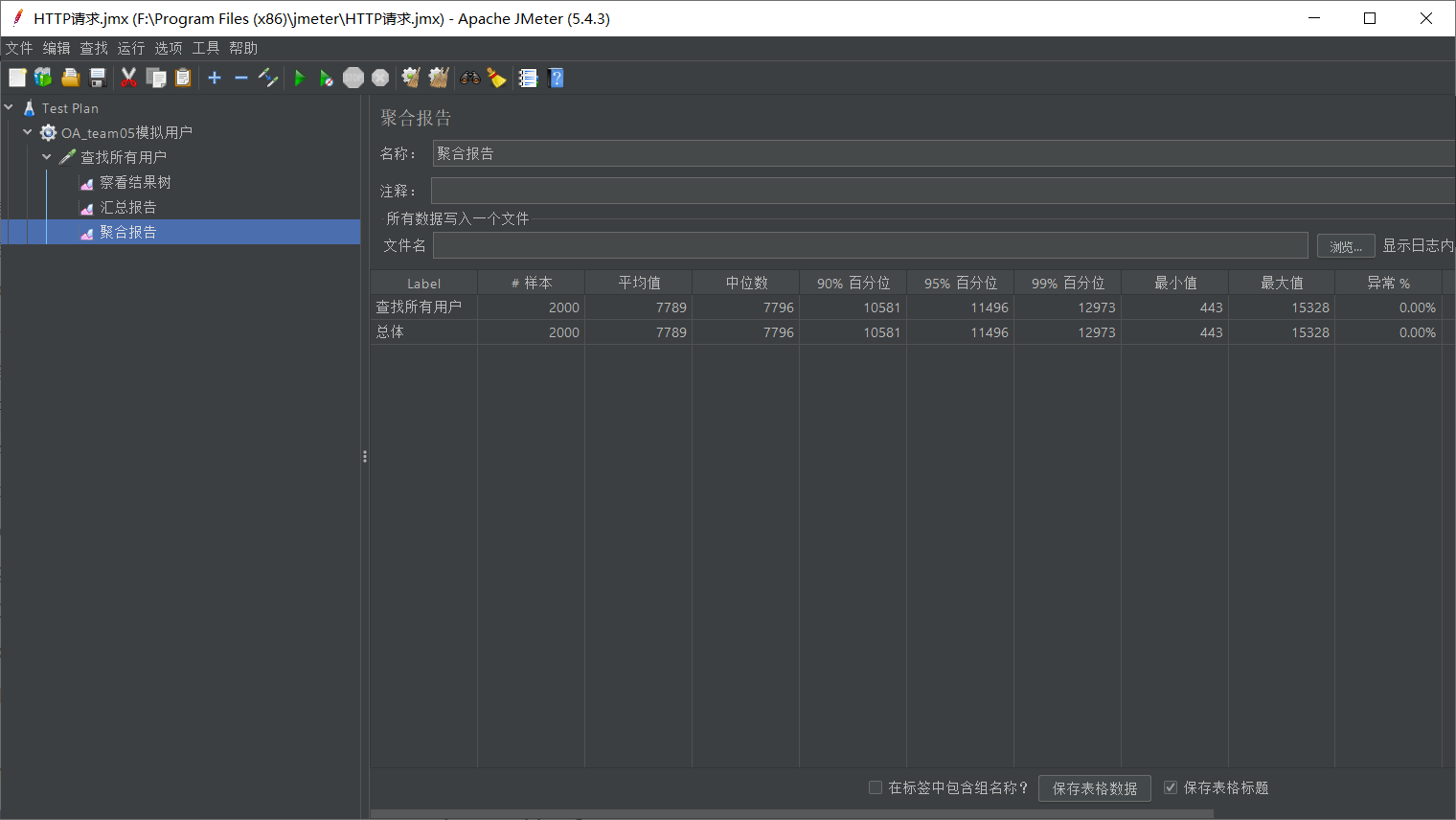Select the 察看结果树 tree item
This screenshot has height=820, width=1456.
pyautogui.click(x=135, y=182)
